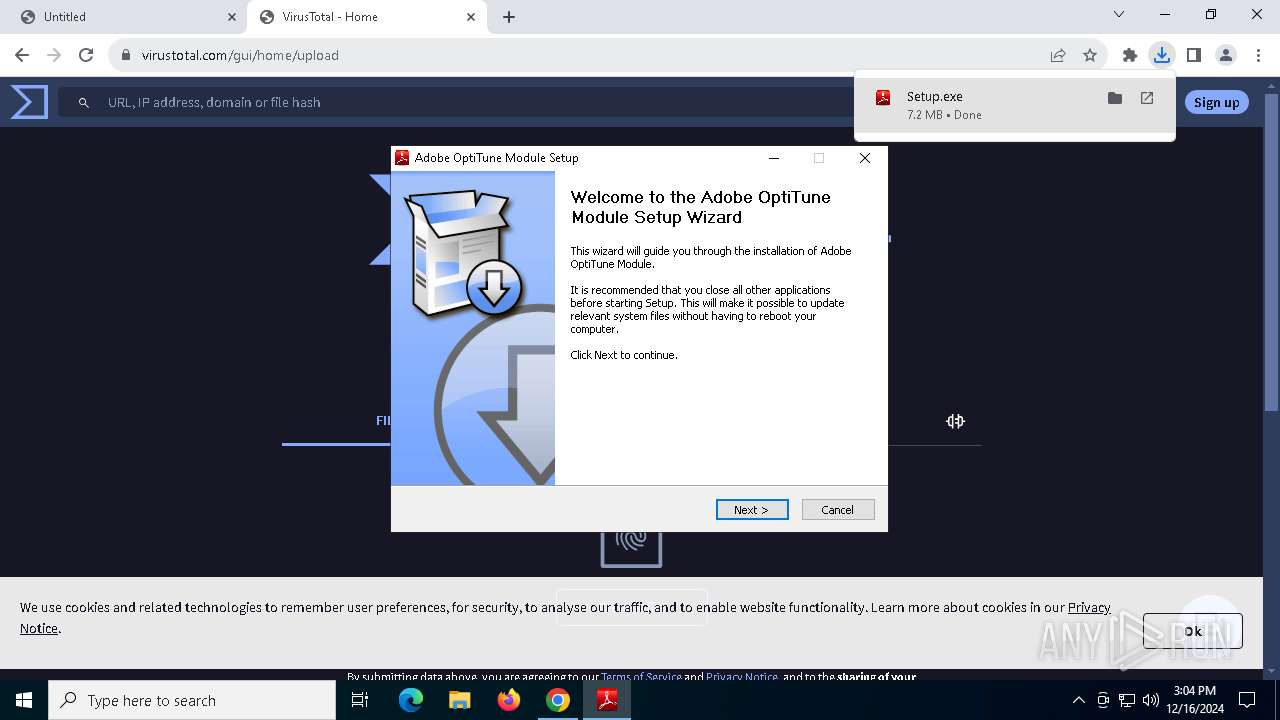
Task: Click the taskbar search box
Action: pyautogui.click(x=192, y=700)
